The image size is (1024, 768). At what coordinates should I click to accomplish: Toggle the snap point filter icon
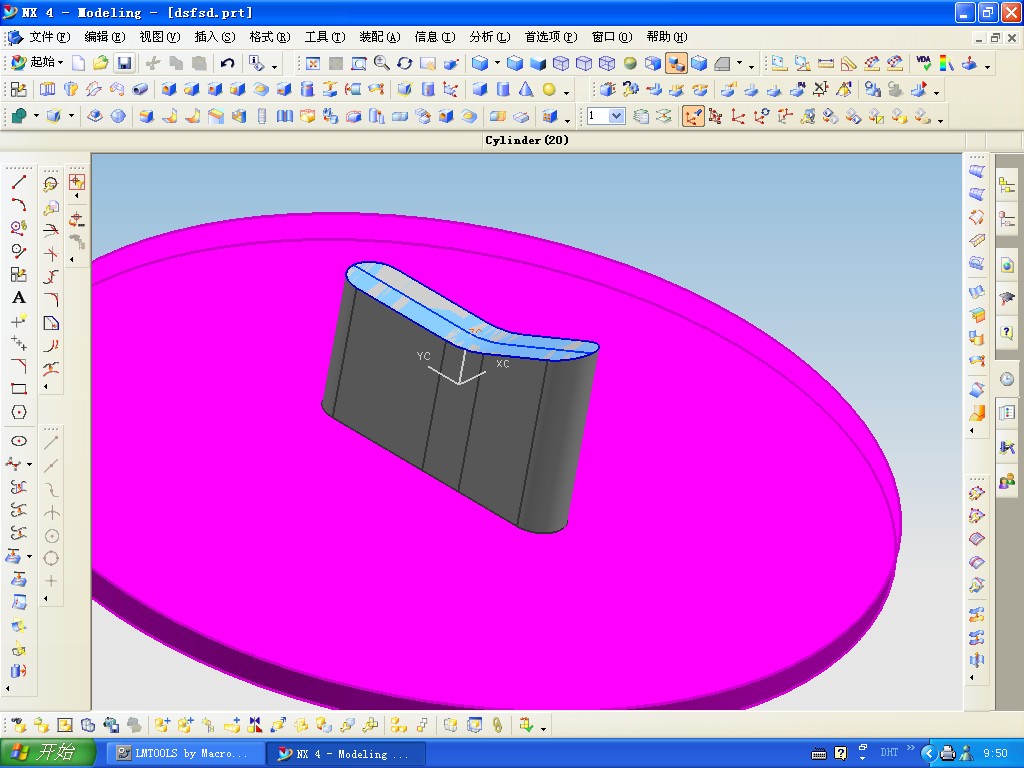coord(76,182)
